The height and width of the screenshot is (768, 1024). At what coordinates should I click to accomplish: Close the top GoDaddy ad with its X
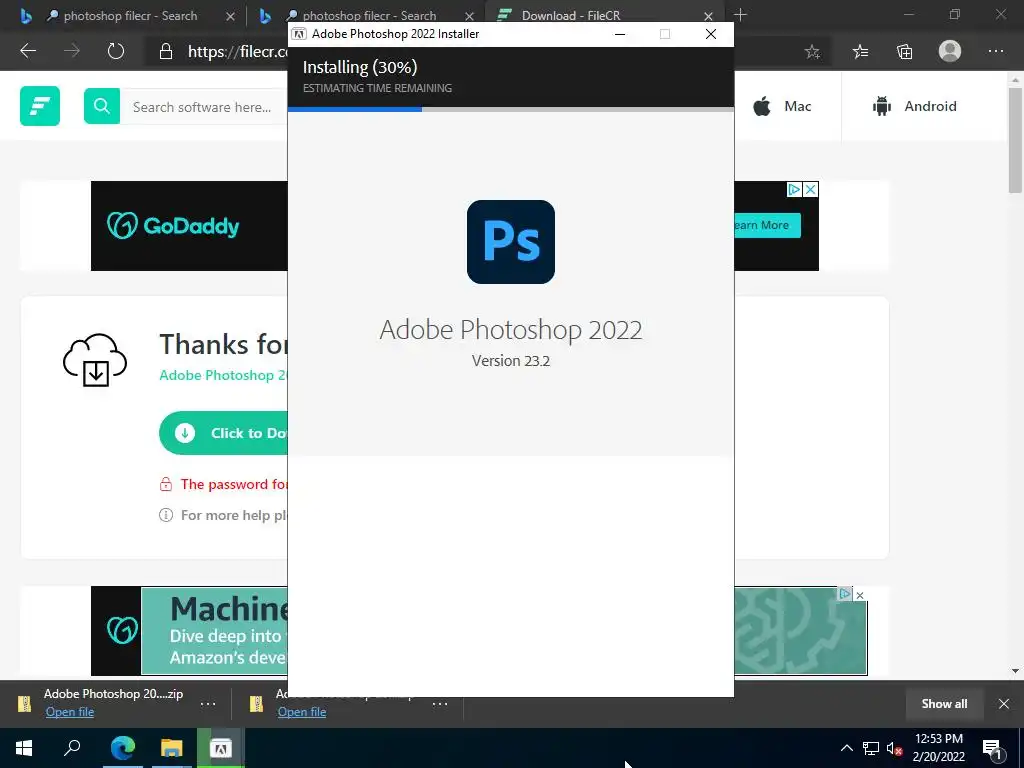(x=810, y=189)
